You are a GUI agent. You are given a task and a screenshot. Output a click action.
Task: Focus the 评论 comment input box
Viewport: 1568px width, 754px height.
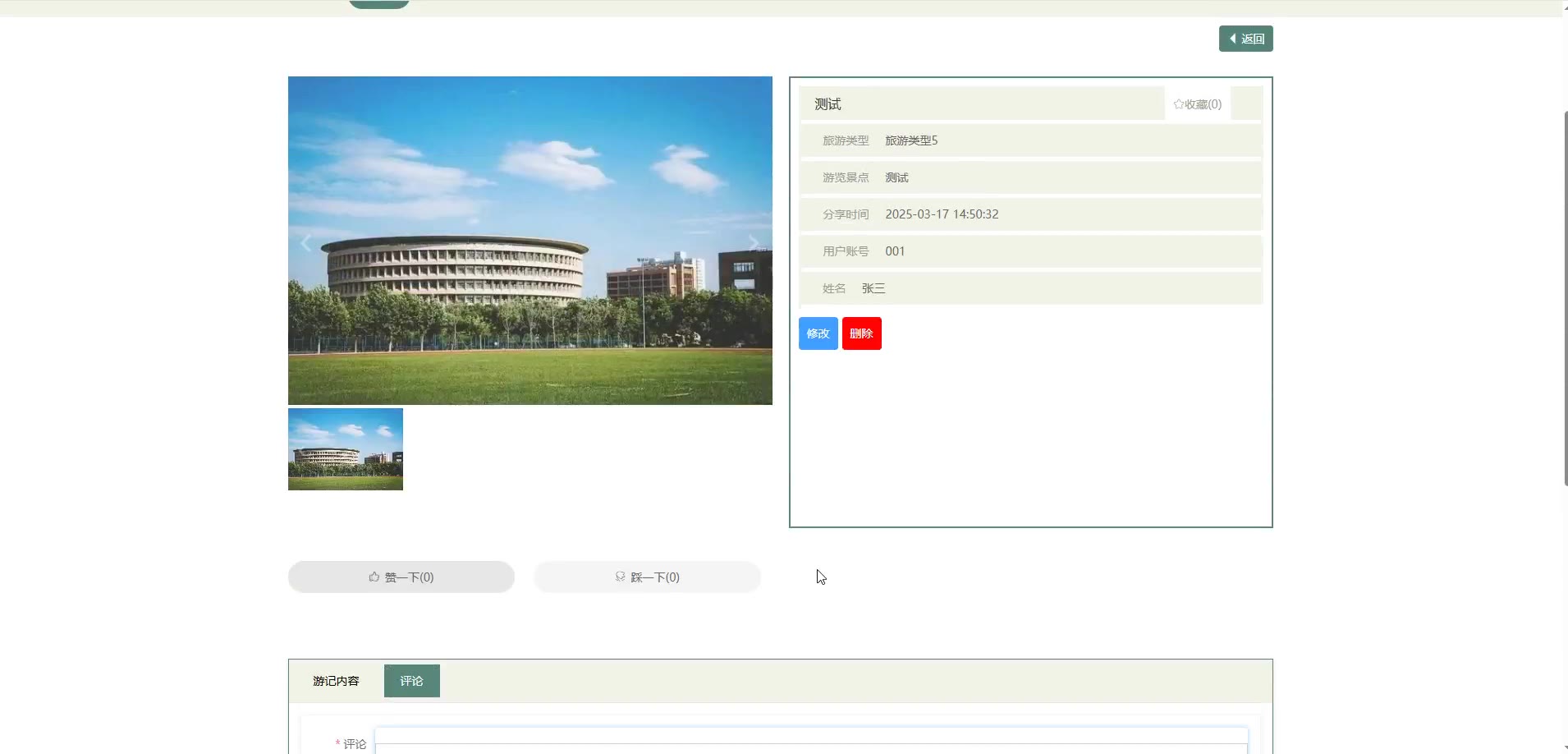point(810,740)
